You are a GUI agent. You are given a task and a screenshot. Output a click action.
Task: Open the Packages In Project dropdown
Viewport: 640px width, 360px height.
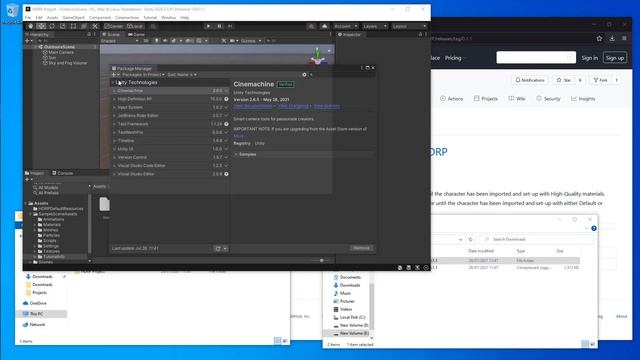tap(143, 75)
